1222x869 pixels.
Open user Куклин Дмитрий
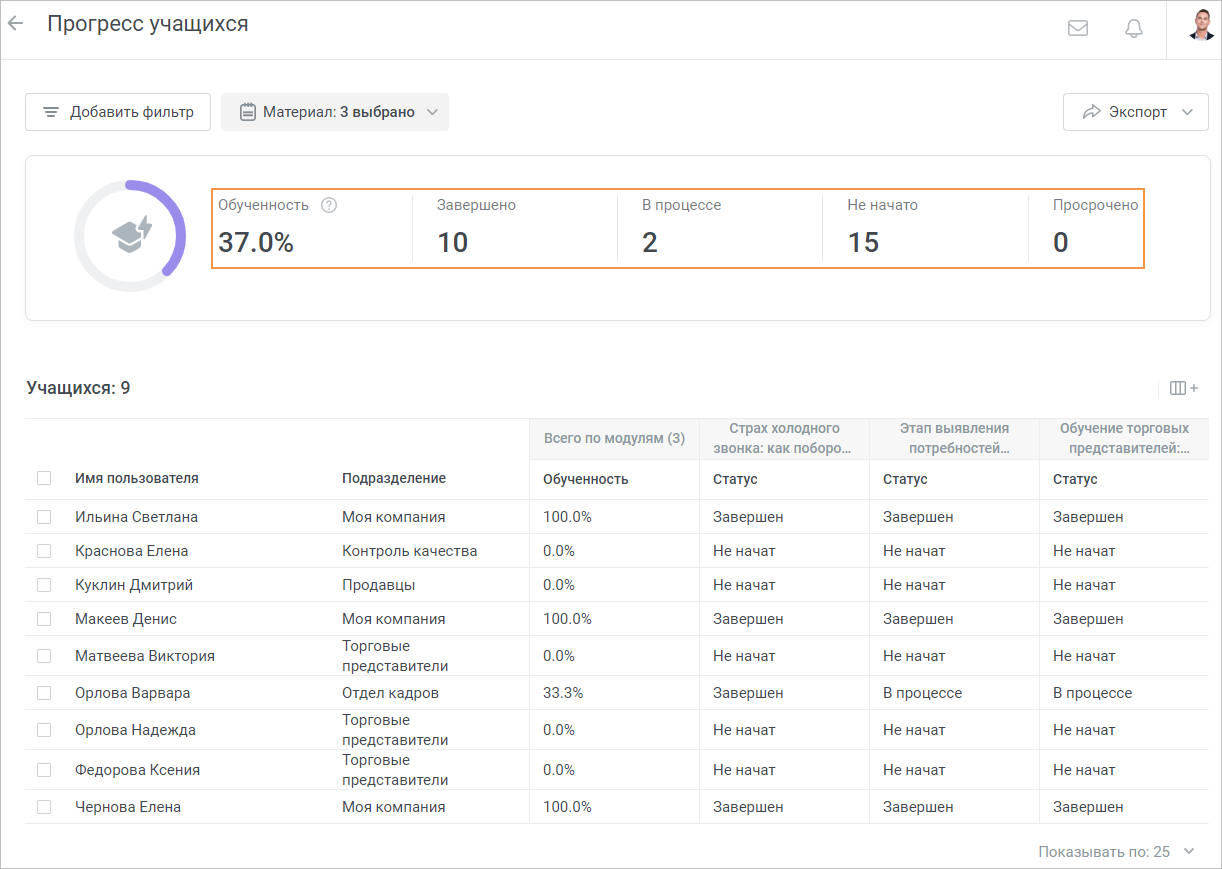pos(134,585)
